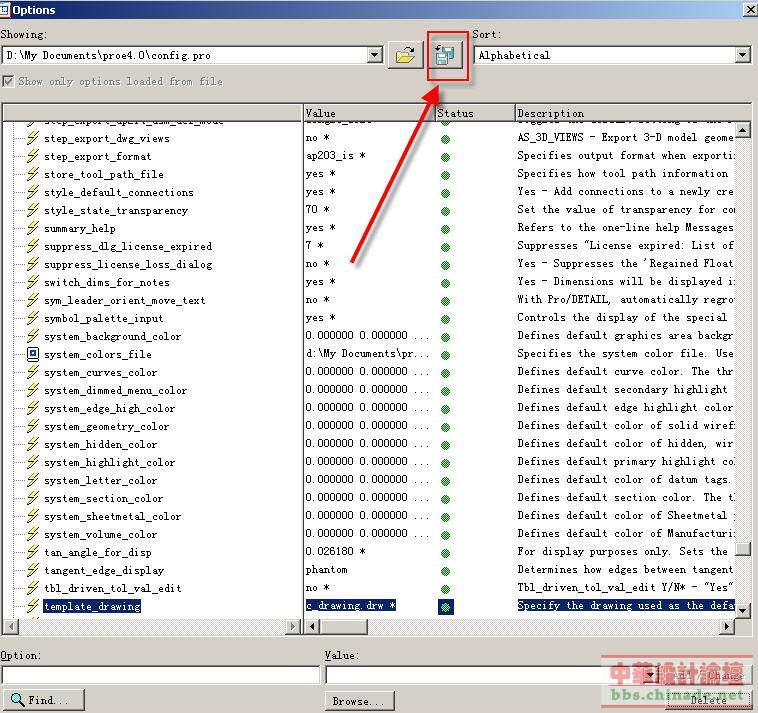
Task: Click the vertical scrollbar down arrow
Action: click(x=743, y=610)
